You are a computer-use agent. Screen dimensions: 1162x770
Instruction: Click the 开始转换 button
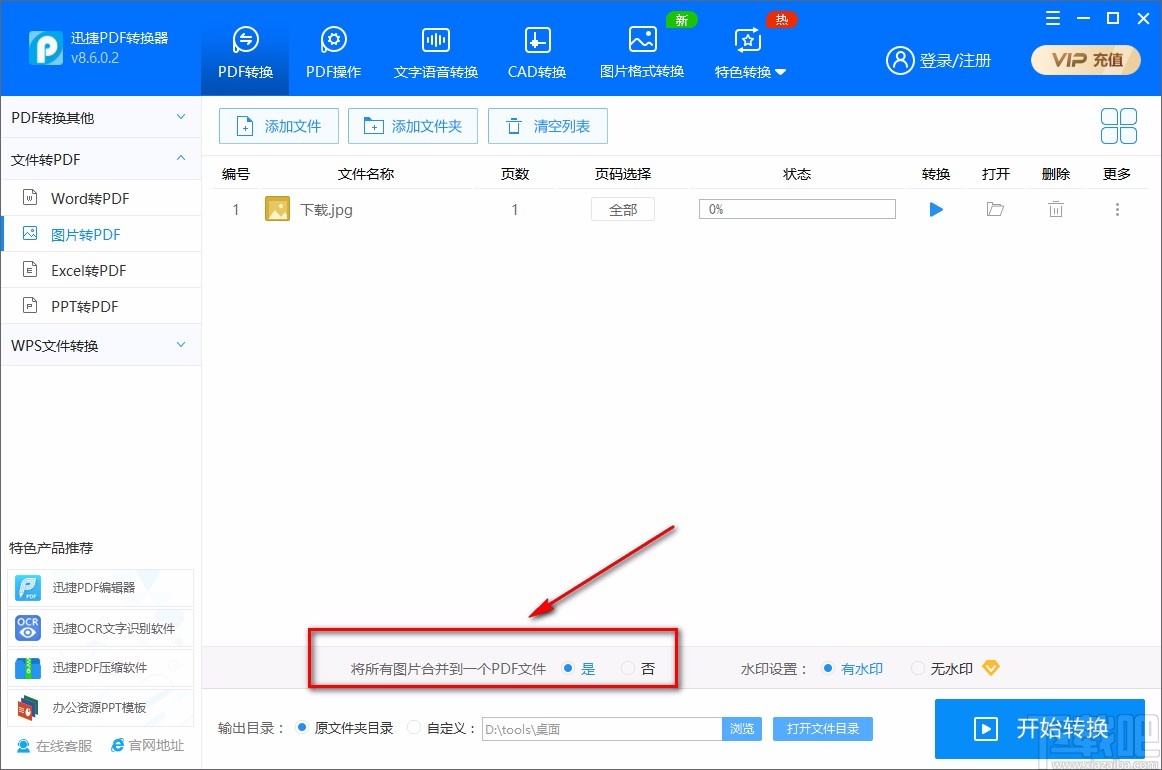pos(1039,729)
